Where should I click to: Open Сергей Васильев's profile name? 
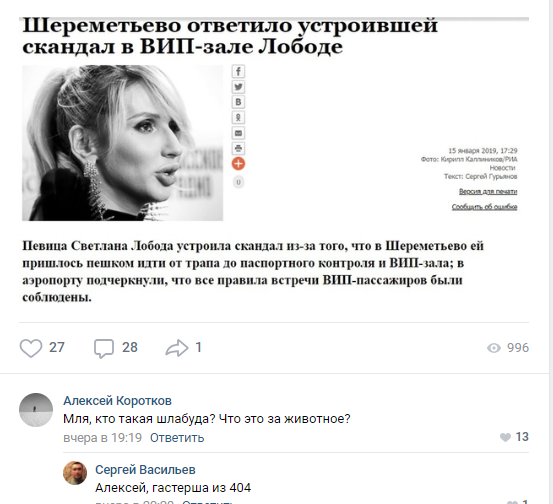pyautogui.click(x=145, y=470)
